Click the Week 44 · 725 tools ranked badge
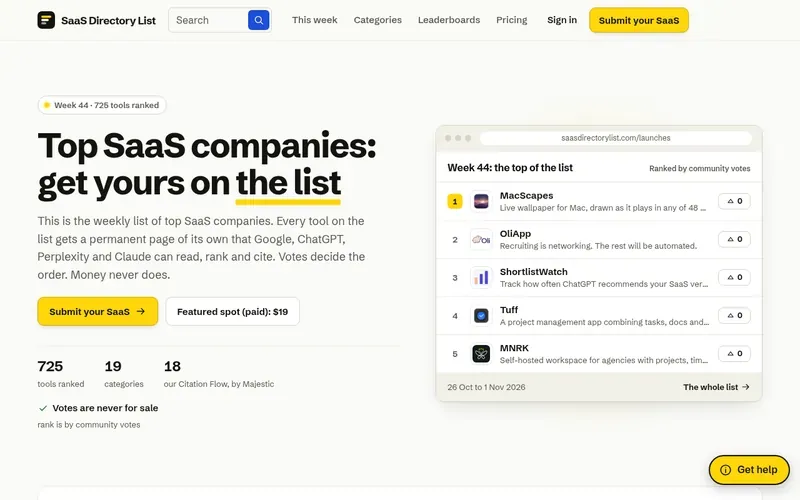Viewport: 800px width, 500px height. point(102,105)
